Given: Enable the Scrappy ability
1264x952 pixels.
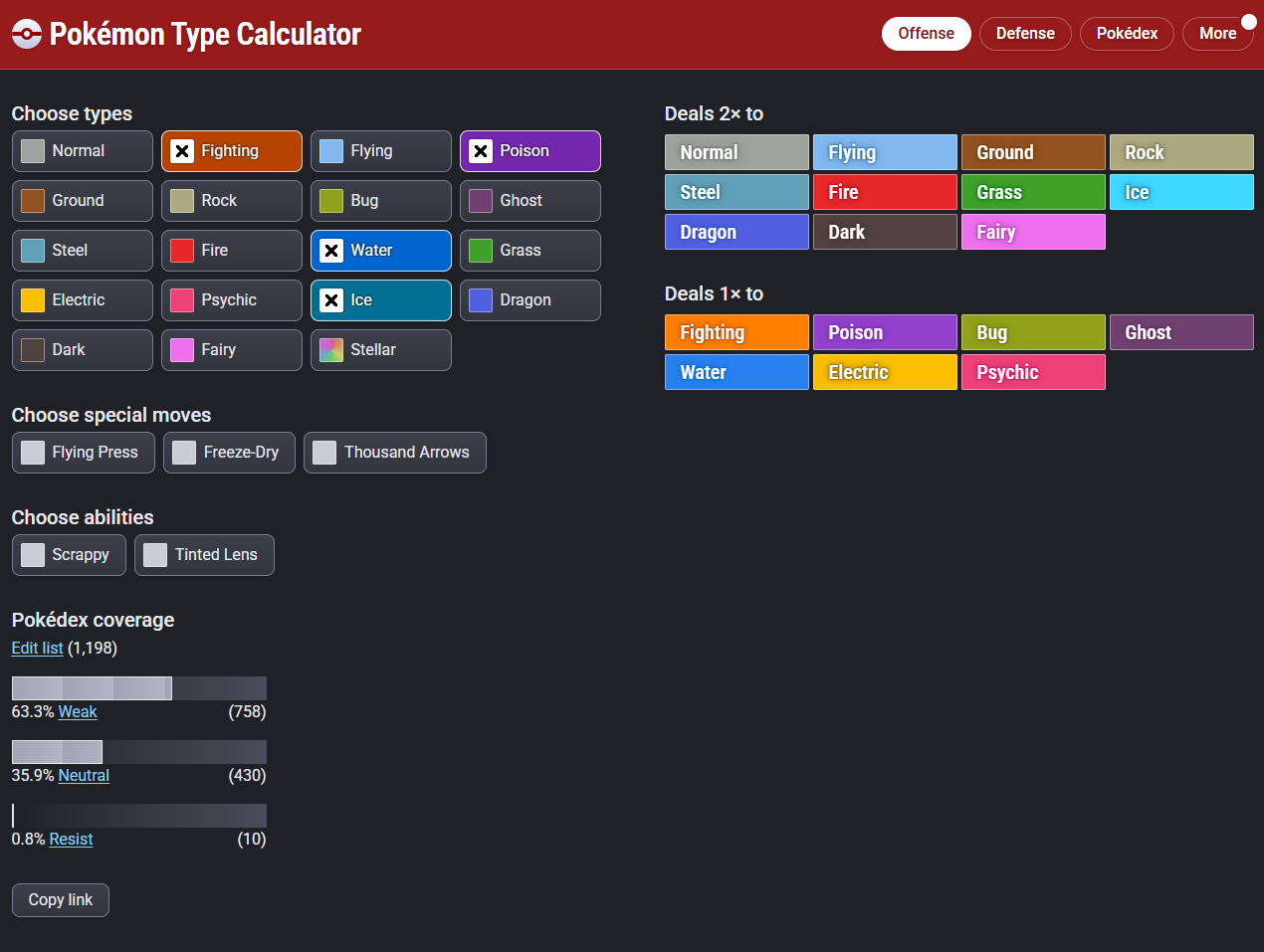Looking at the screenshot, I should pyautogui.click(x=69, y=555).
